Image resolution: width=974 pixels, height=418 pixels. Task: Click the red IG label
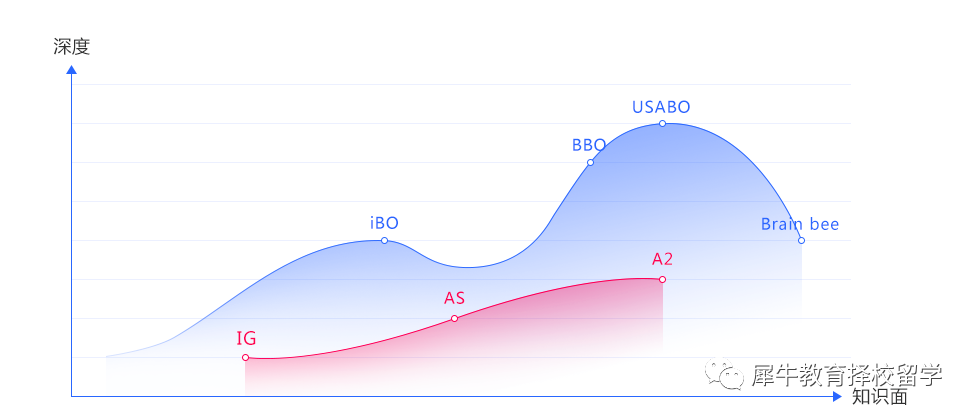(x=246, y=338)
